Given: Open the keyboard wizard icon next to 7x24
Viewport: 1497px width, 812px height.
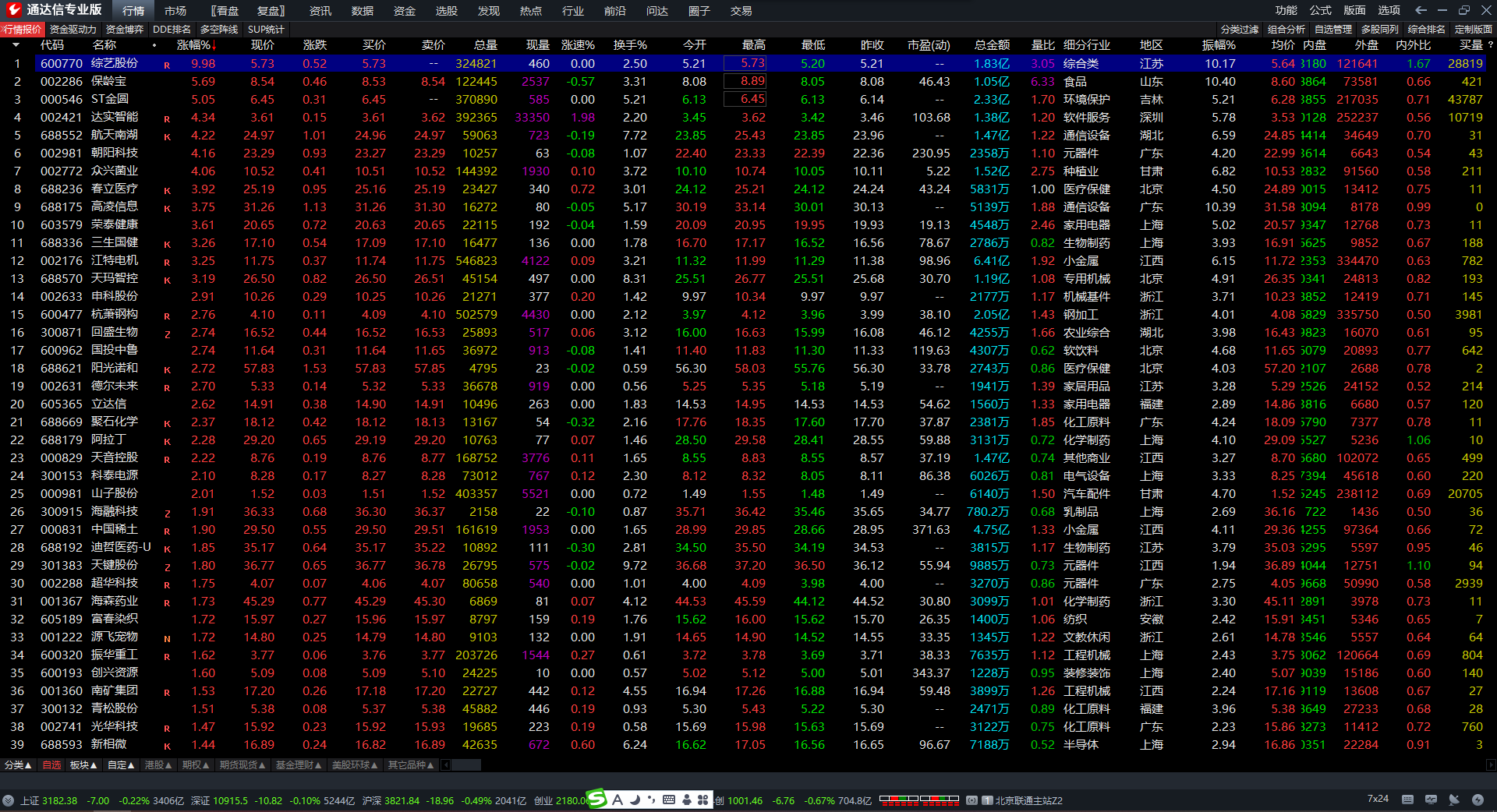Looking at the screenshot, I should [x=1407, y=800].
